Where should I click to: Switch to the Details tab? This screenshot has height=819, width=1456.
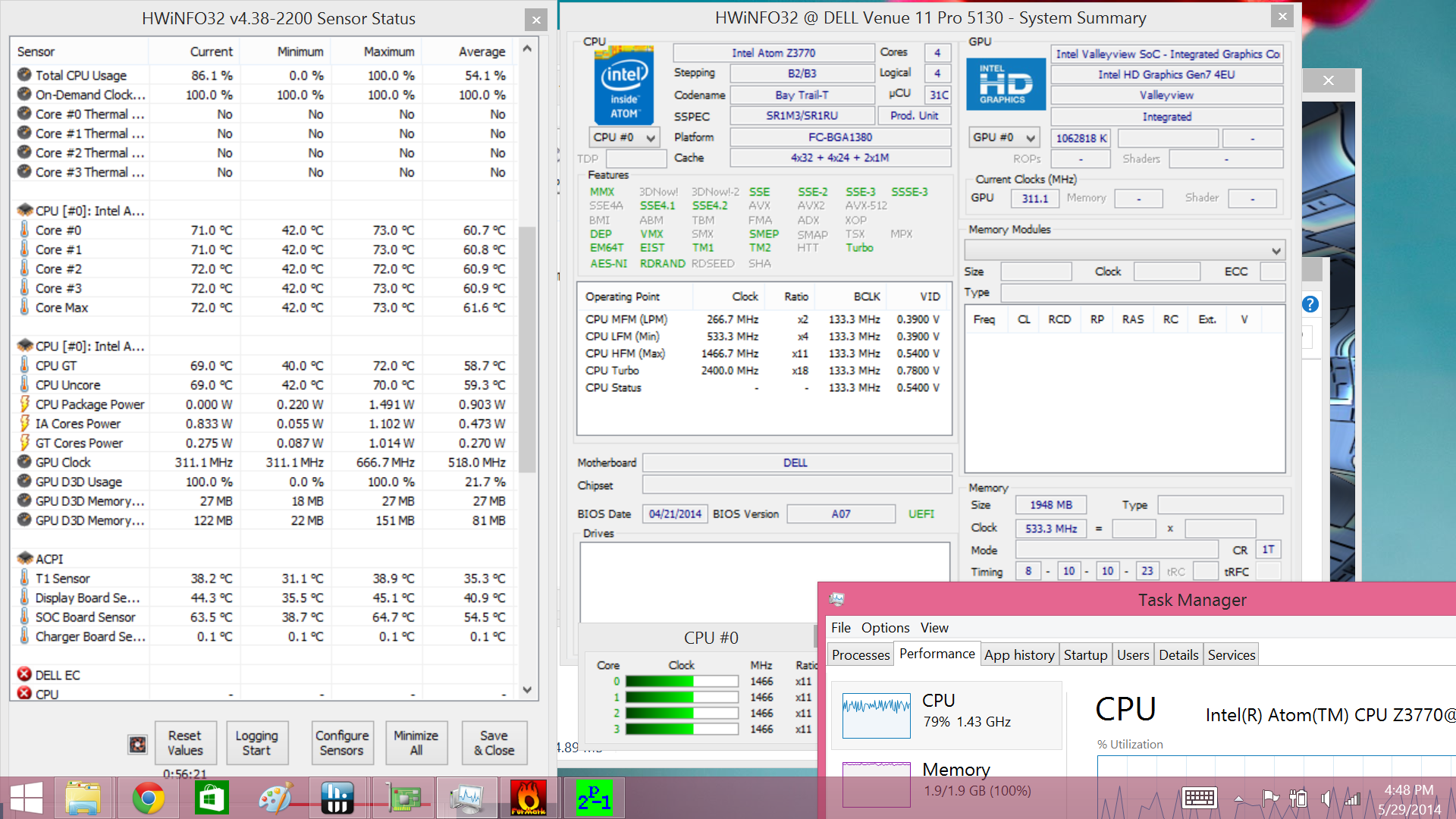tap(1178, 654)
